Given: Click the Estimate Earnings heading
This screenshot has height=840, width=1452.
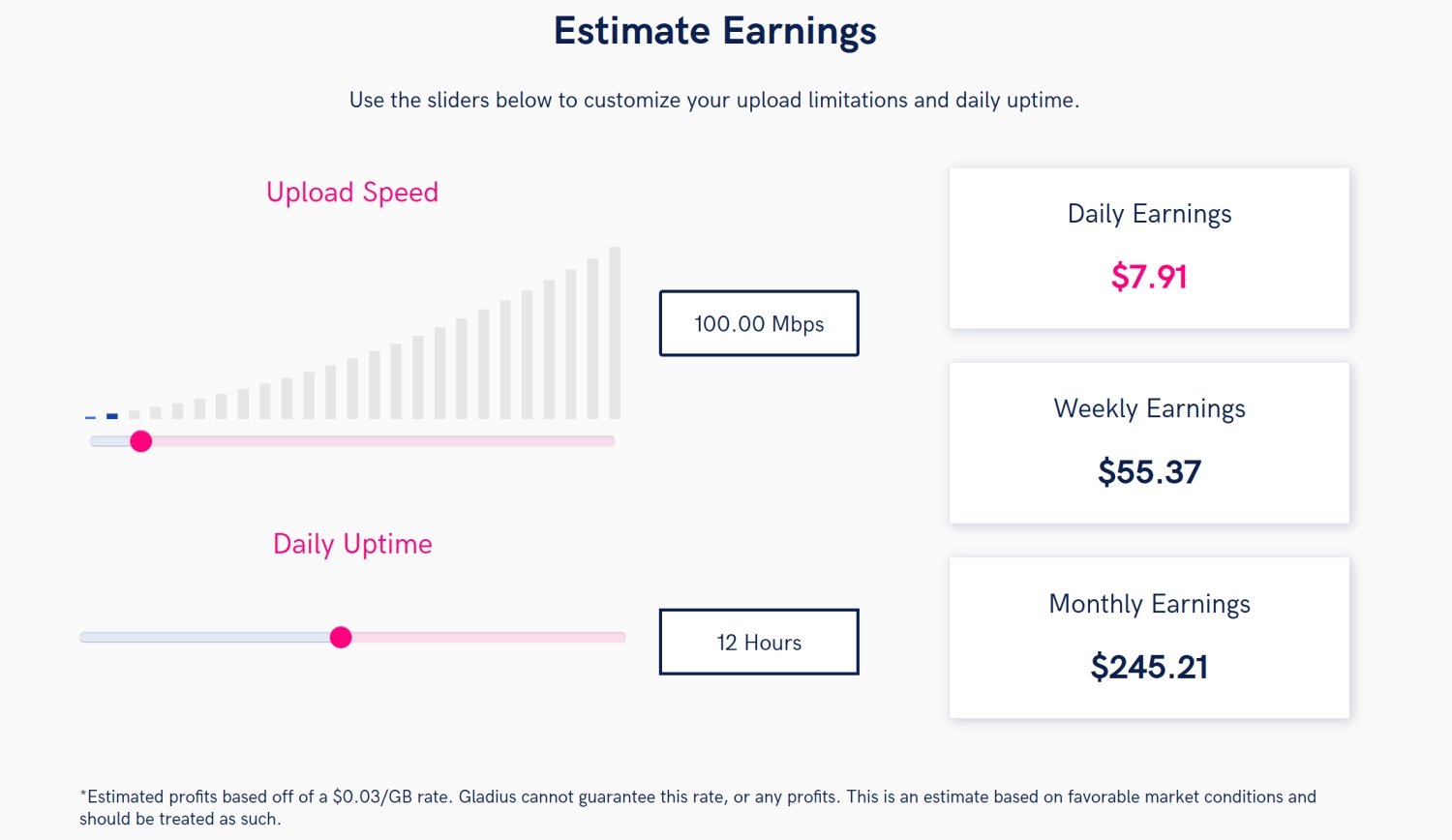Looking at the screenshot, I should click(714, 31).
